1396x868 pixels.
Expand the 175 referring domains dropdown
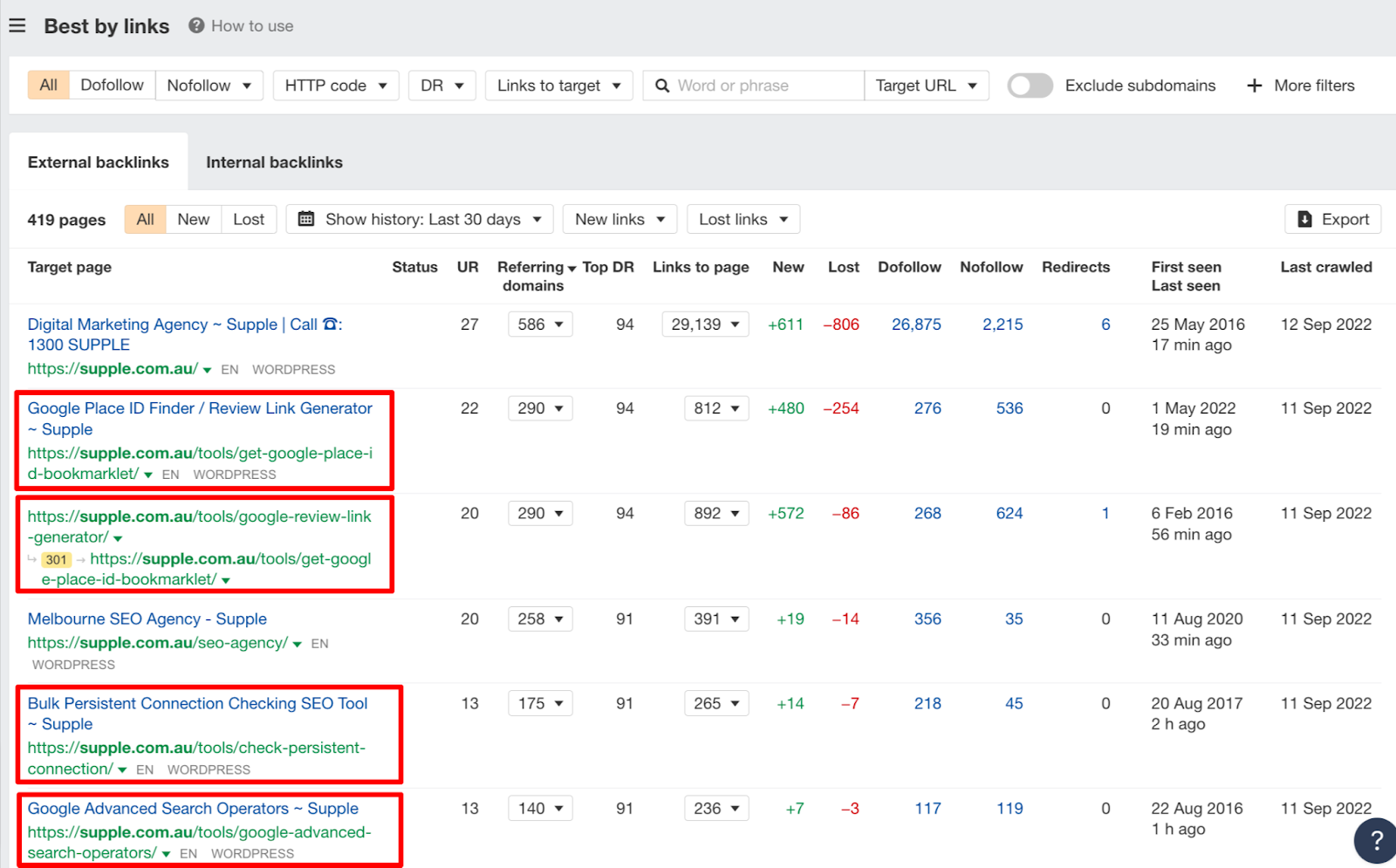coord(540,703)
